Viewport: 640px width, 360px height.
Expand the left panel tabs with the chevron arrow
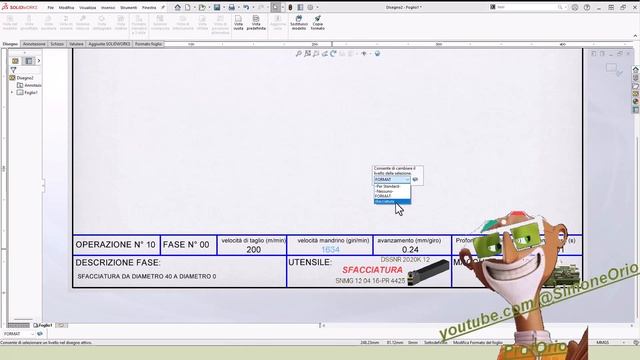(x=38, y=61)
